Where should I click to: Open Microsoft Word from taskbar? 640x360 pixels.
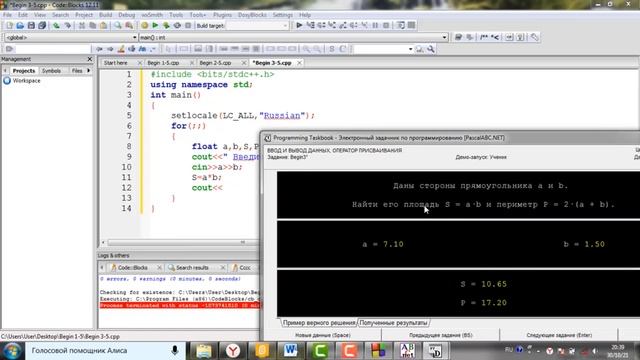tap(291, 351)
